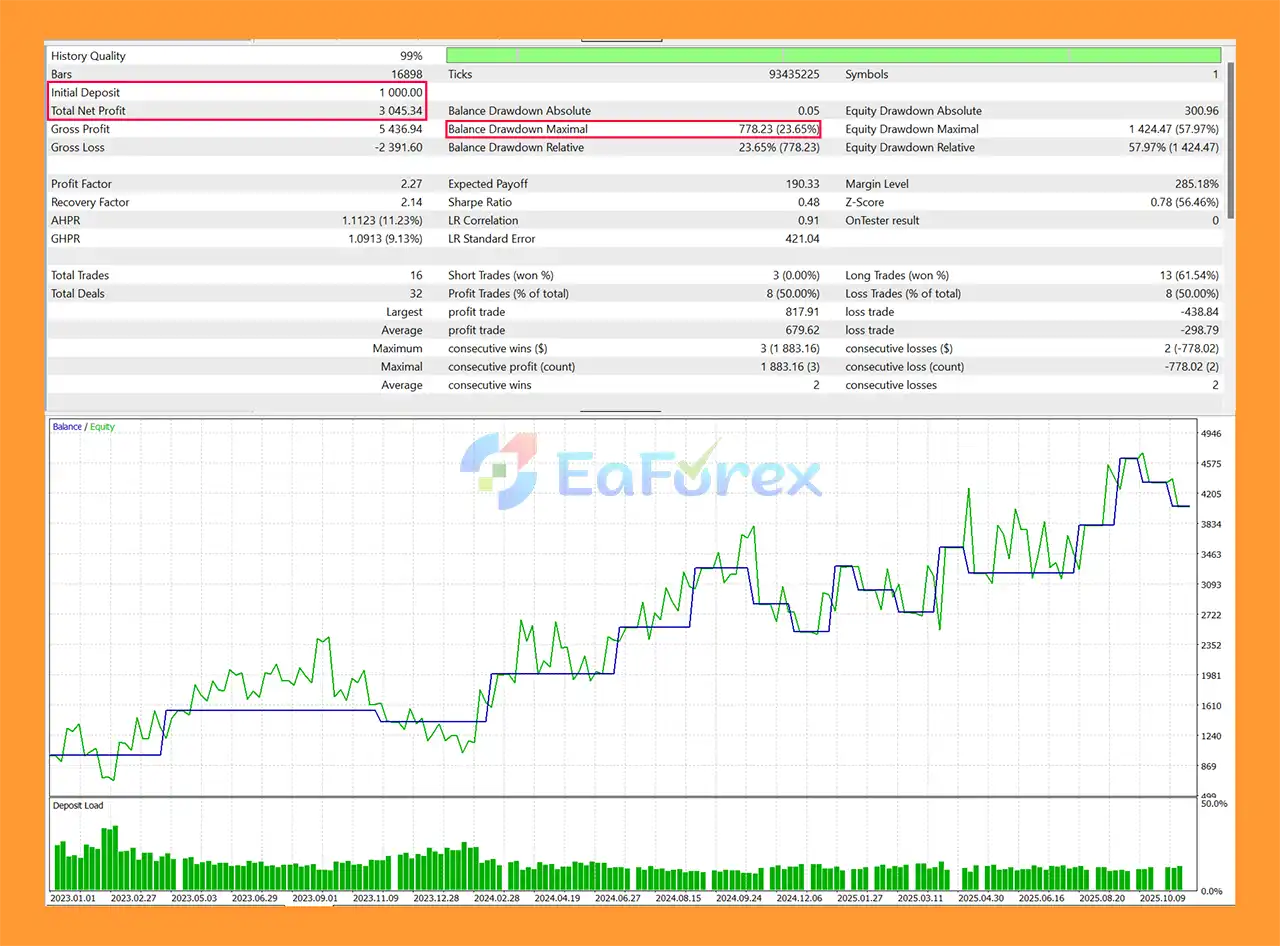Click the Ticks value 93435225

pos(793,73)
